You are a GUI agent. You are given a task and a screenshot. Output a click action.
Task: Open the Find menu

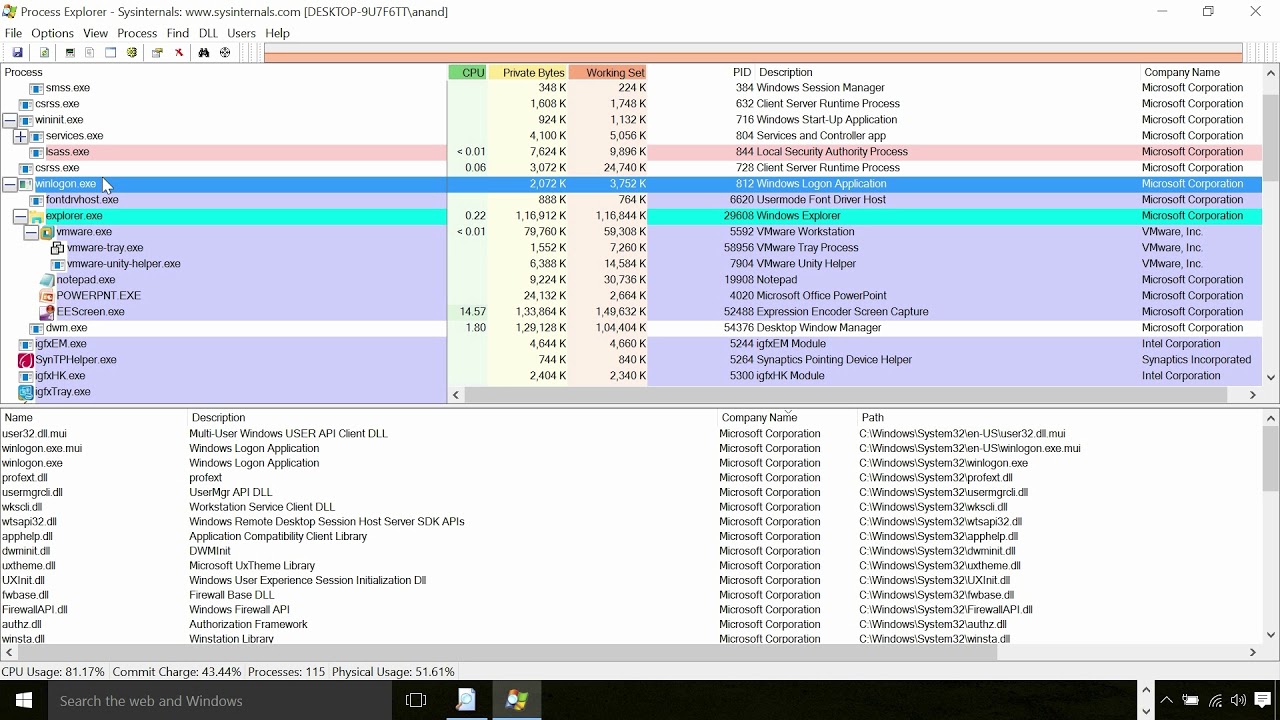(178, 33)
